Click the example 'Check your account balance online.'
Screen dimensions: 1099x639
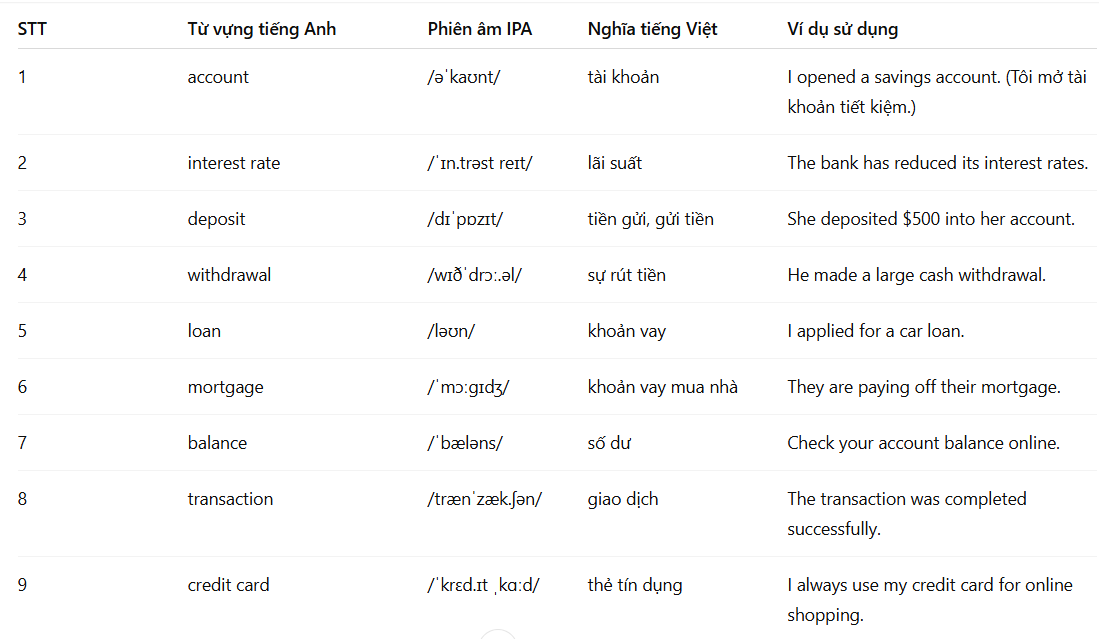(923, 443)
